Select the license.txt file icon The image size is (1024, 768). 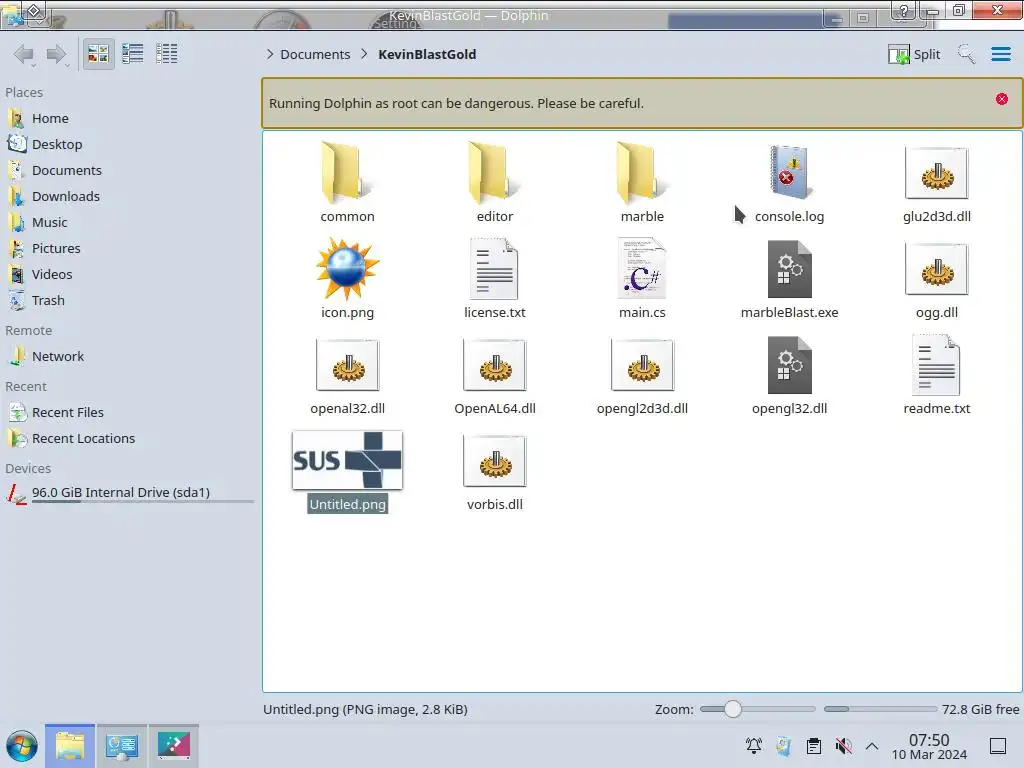(494, 269)
